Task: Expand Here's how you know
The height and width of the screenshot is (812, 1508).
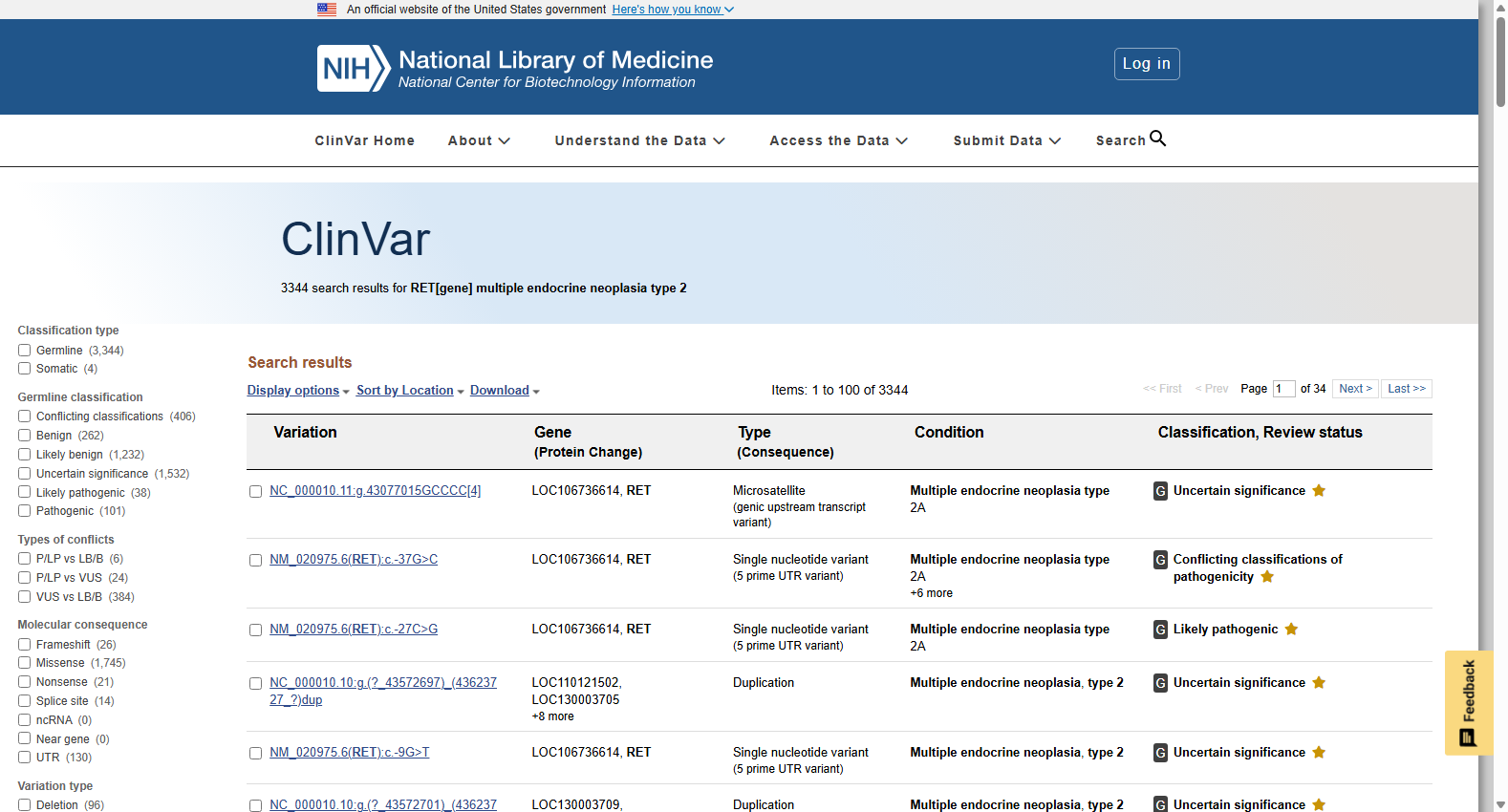Action: pos(673,10)
